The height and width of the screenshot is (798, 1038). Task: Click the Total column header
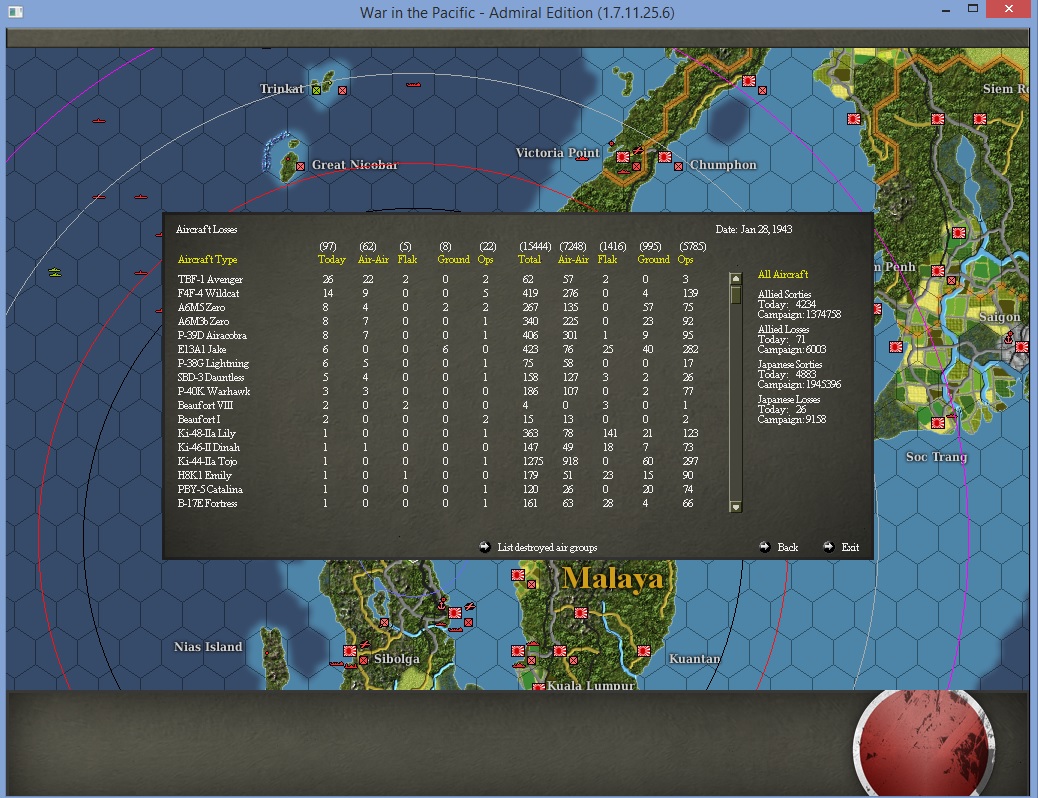pos(529,260)
